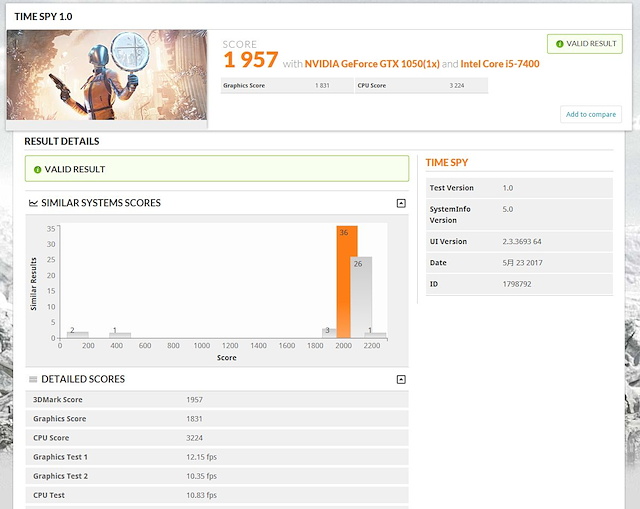Click the SystemInfo Version 5.0 row

(x=519, y=215)
